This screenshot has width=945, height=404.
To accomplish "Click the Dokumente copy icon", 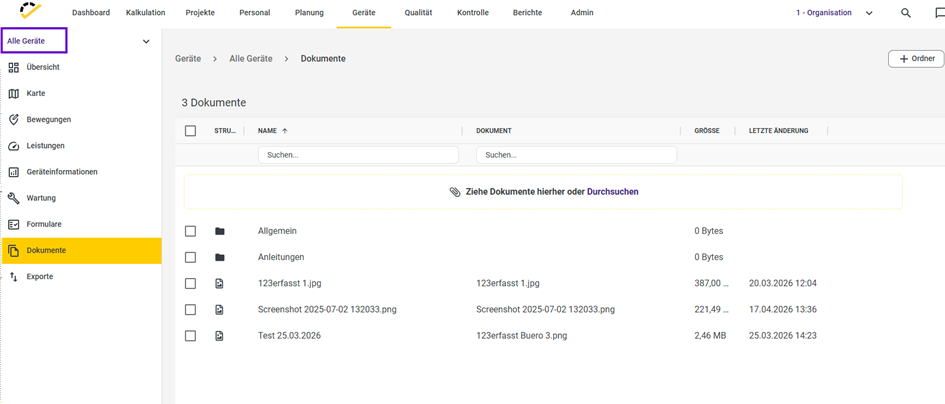I will click(x=14, y=250).
